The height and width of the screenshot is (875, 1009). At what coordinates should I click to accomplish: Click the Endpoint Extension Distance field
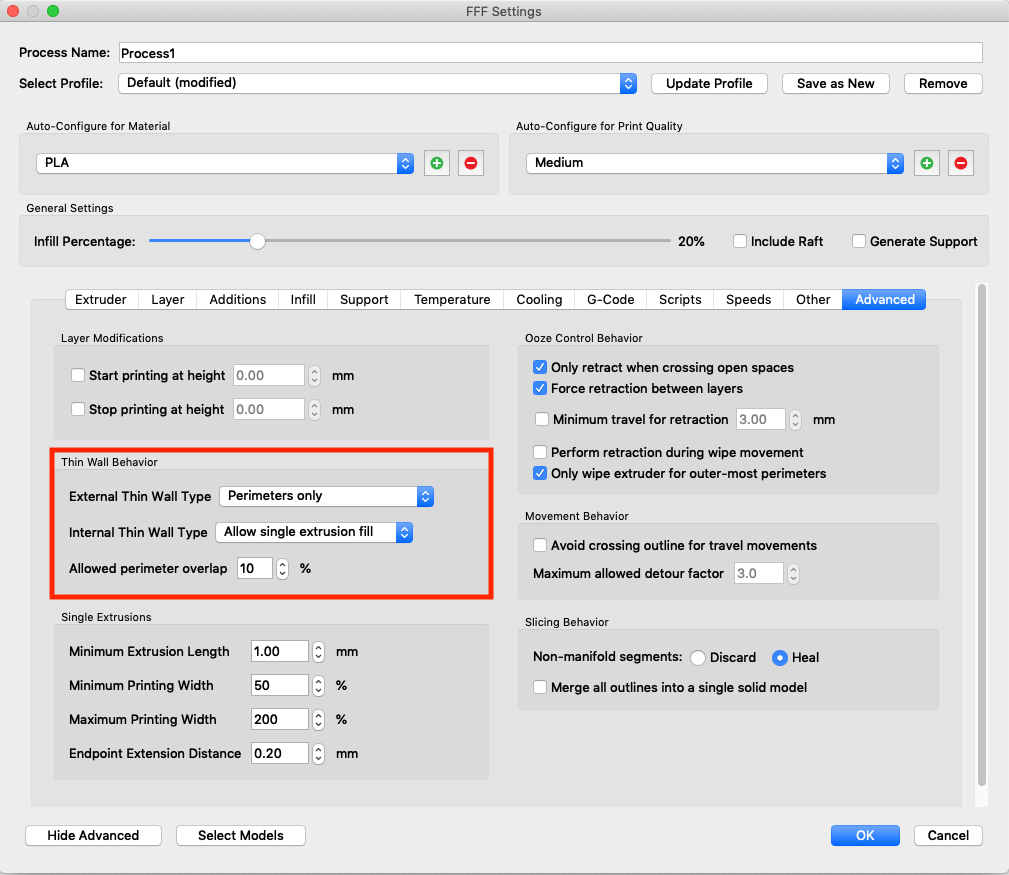coord(280,753)
